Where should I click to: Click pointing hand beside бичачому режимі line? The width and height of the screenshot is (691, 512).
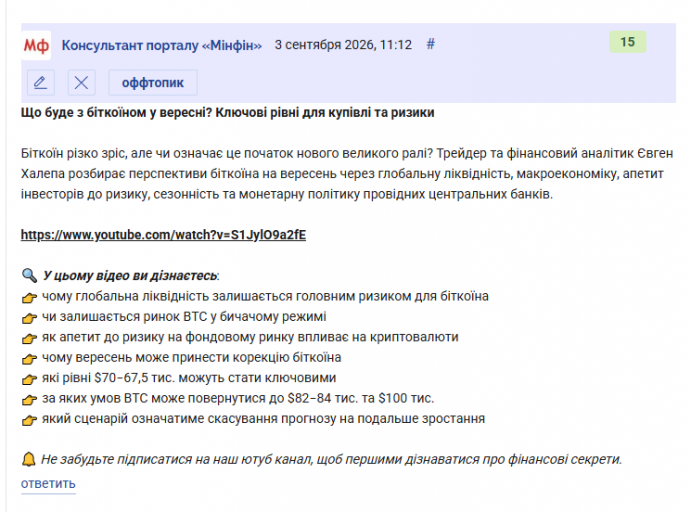tap(30, 318)
